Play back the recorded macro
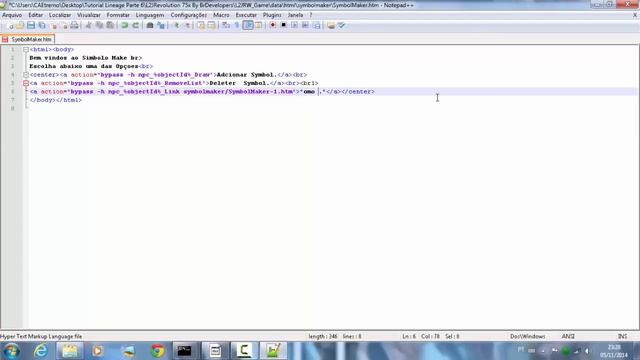The image size is (640, 360). click(294, 25)
